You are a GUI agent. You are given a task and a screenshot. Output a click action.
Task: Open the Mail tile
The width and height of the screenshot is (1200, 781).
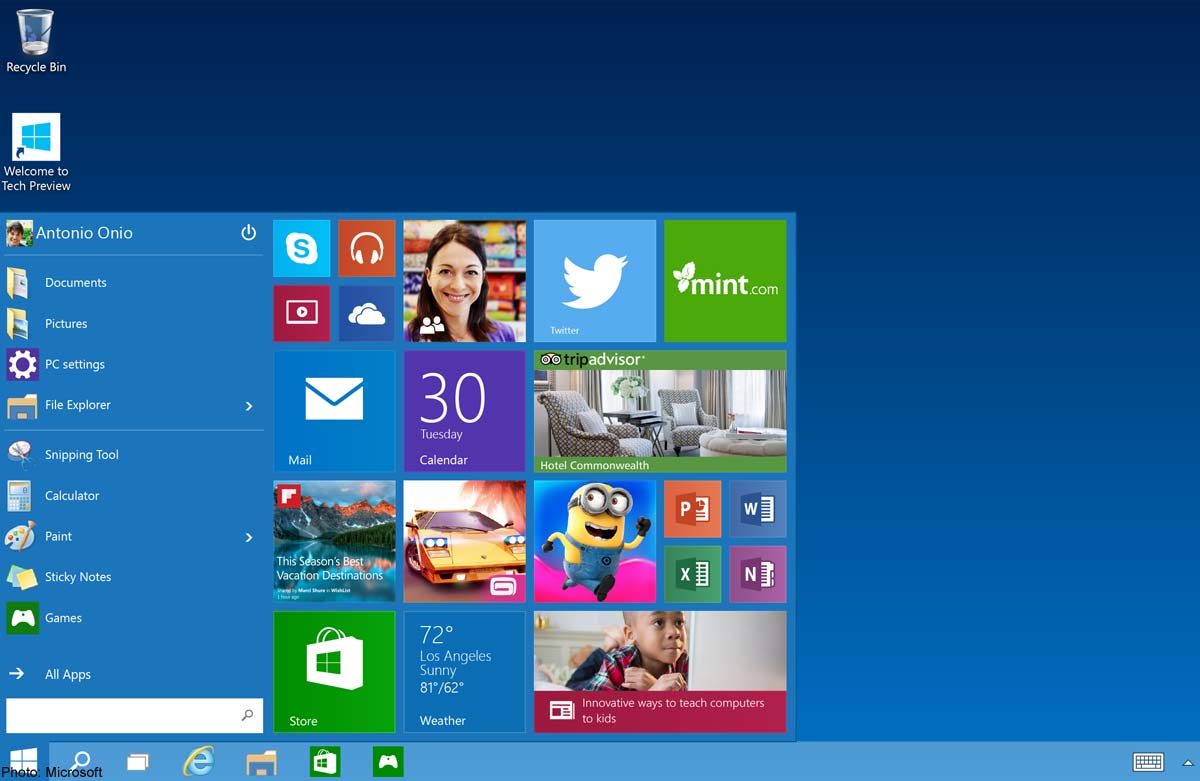(x=334, y=411)
